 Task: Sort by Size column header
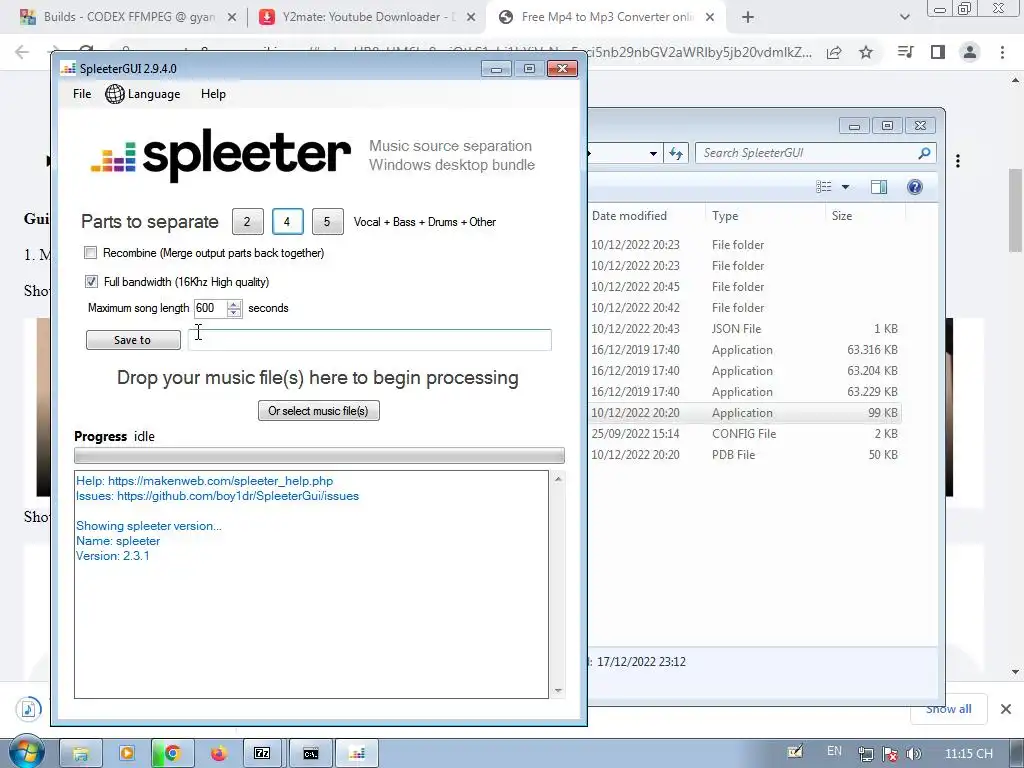pyautogui.click(x=842, y=216)
